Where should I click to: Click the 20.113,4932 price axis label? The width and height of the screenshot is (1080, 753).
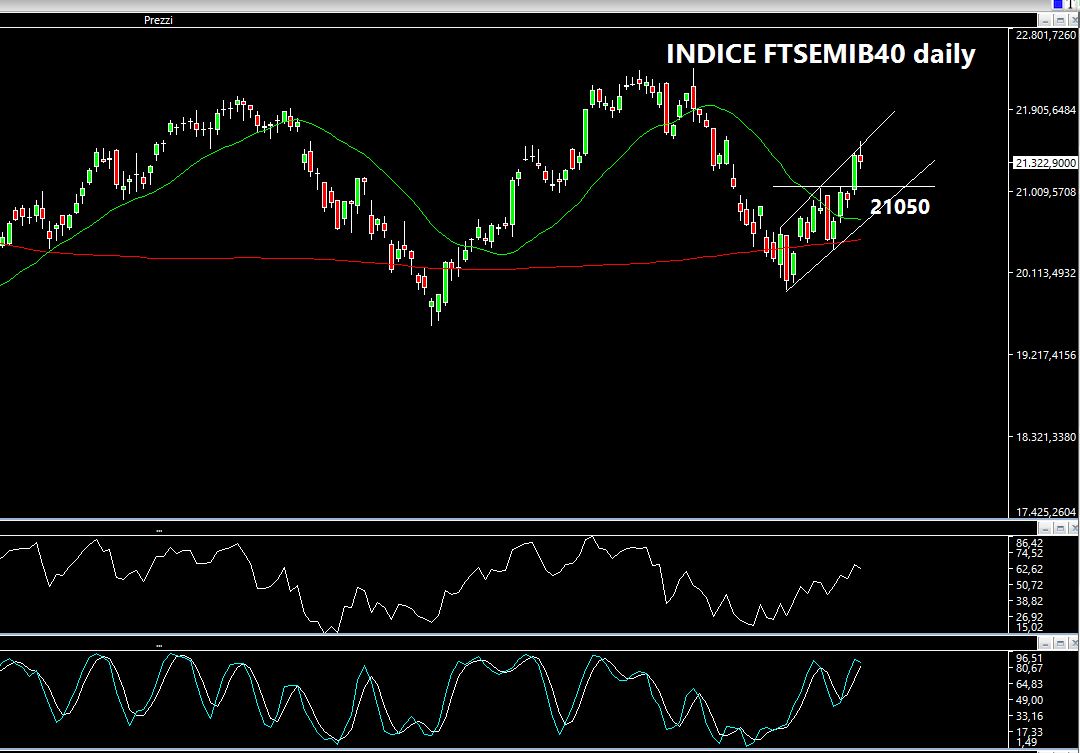tap(1046, 274)
